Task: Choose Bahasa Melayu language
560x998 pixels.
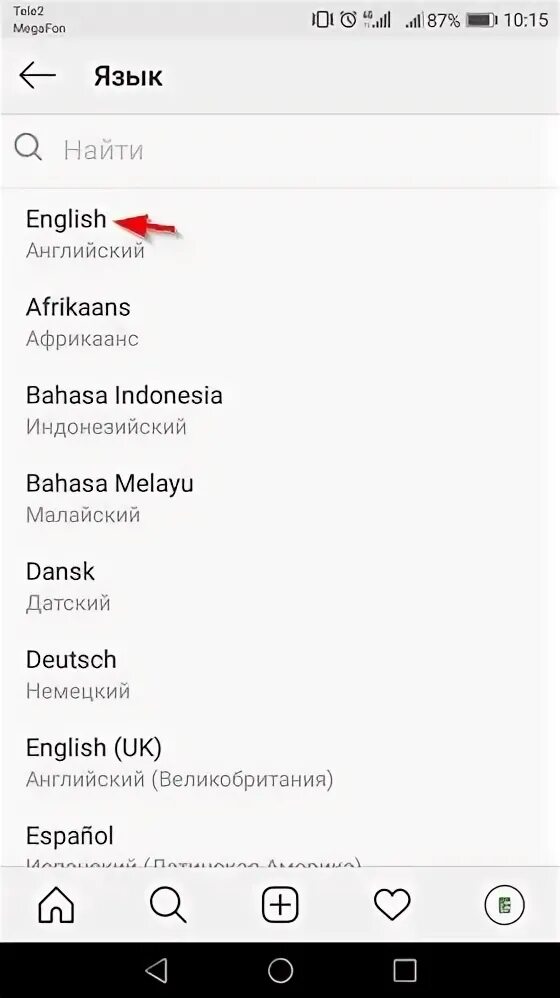Action: pyautogui.click(x=280, y=498)
